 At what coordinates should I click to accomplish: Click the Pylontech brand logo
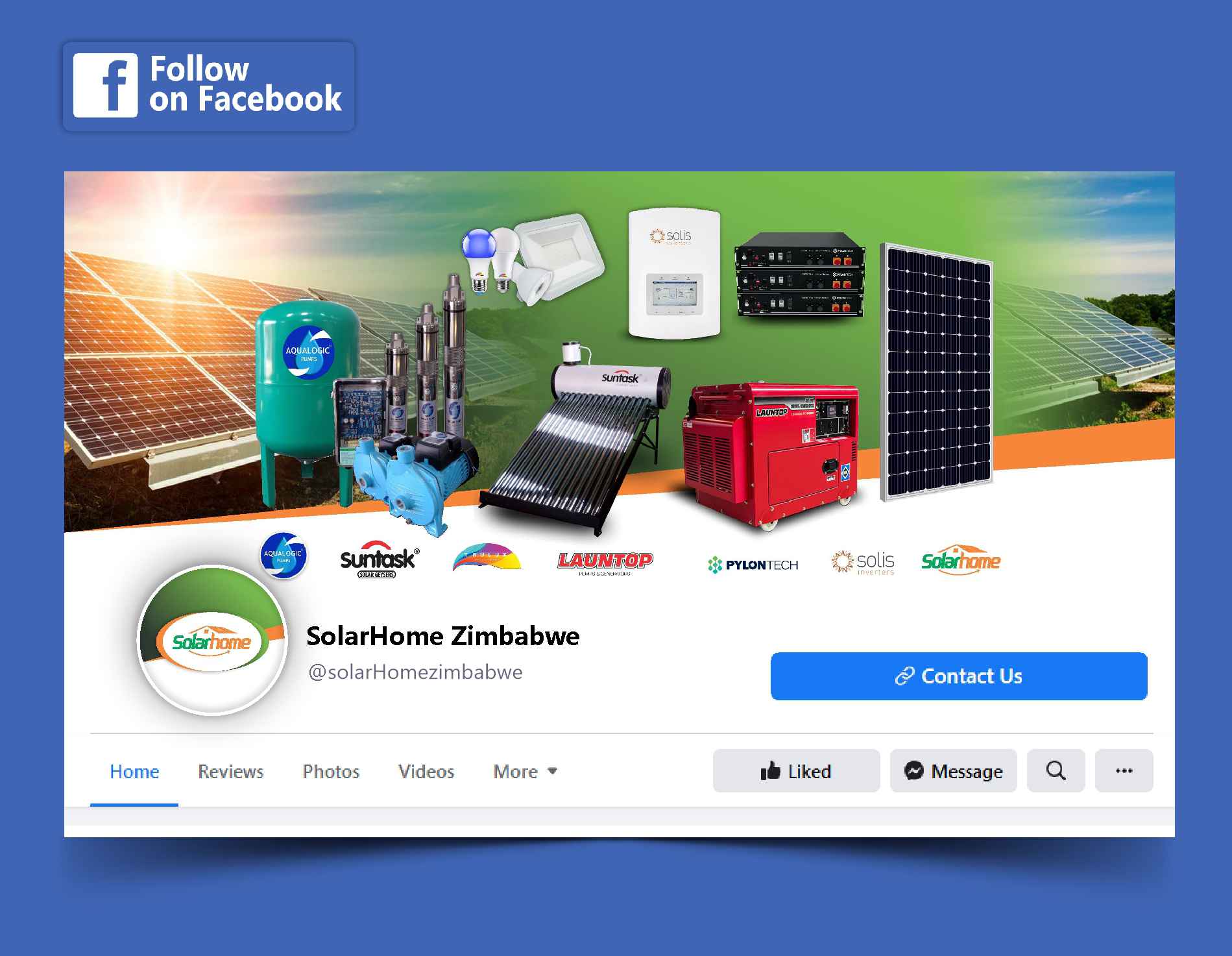click(x=753, y=565)
